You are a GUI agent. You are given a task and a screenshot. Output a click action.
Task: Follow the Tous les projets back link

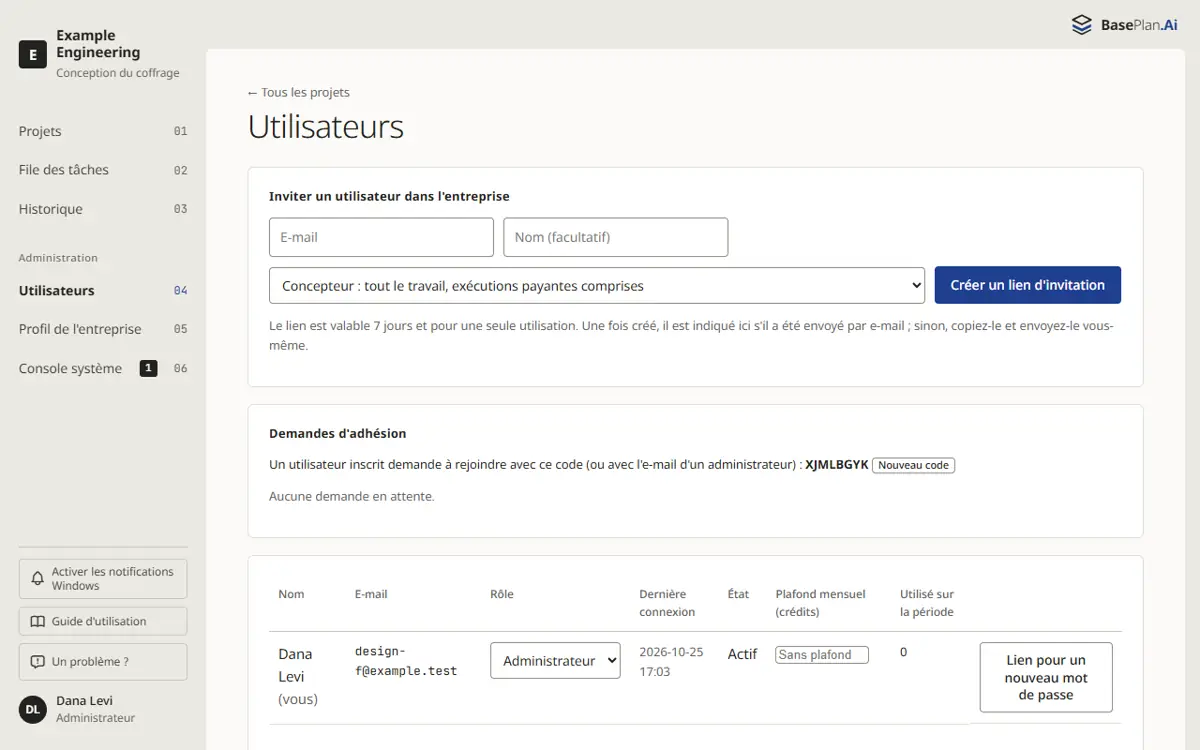click(299, 92)
